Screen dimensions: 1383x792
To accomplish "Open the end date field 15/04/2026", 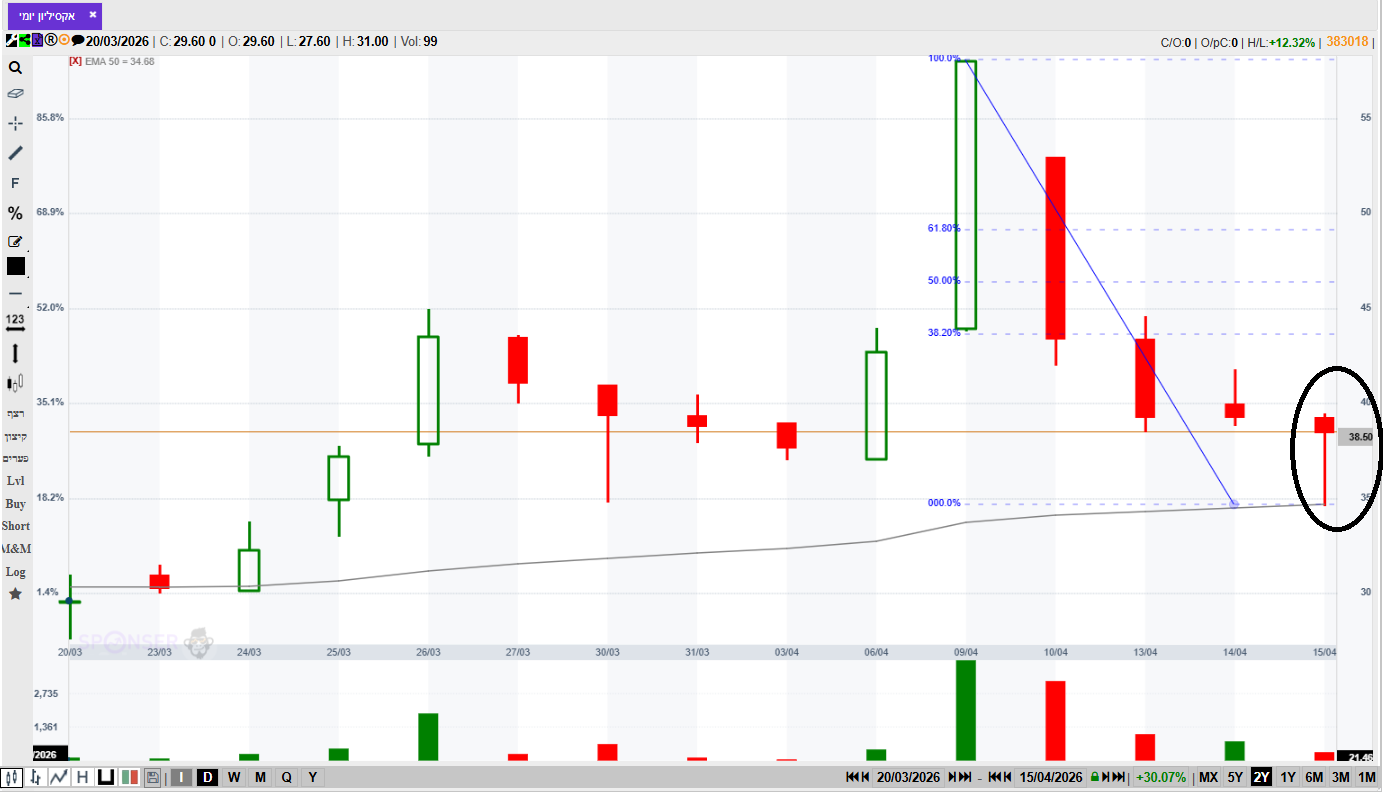I will coord(1051,777).
